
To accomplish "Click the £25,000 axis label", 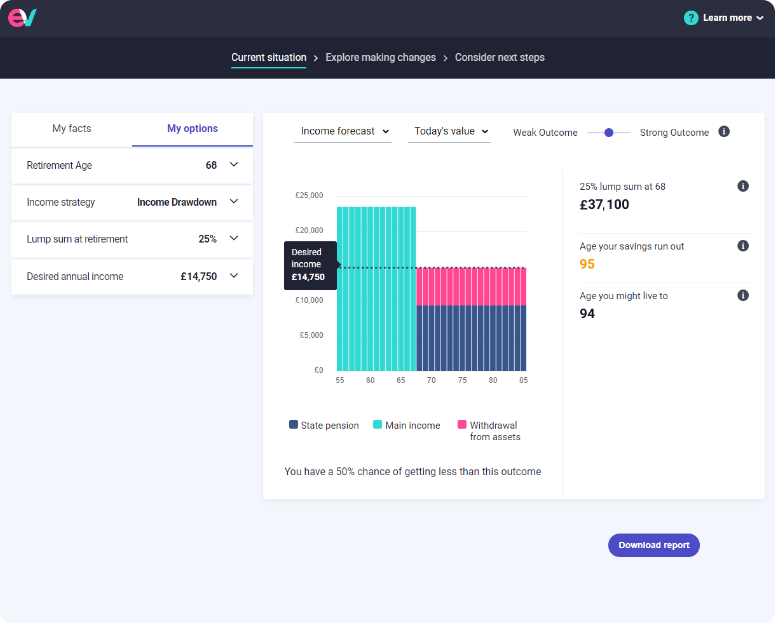I will (309, 195).
